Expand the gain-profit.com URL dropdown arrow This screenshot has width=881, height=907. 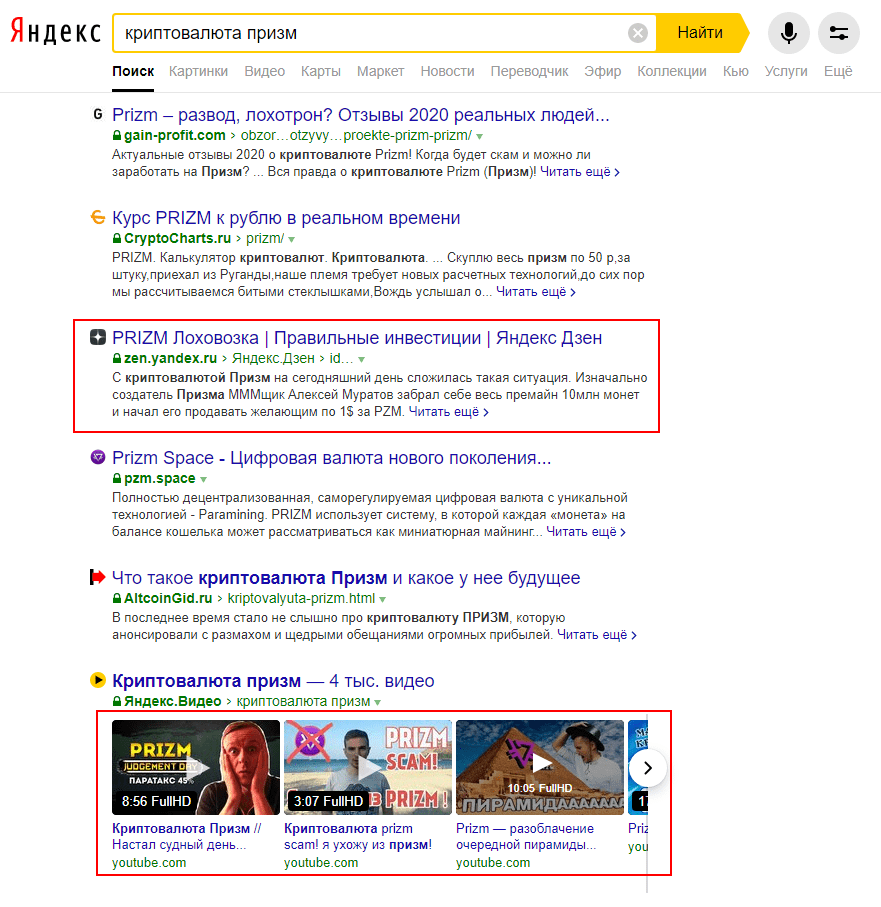pos(480,137)
